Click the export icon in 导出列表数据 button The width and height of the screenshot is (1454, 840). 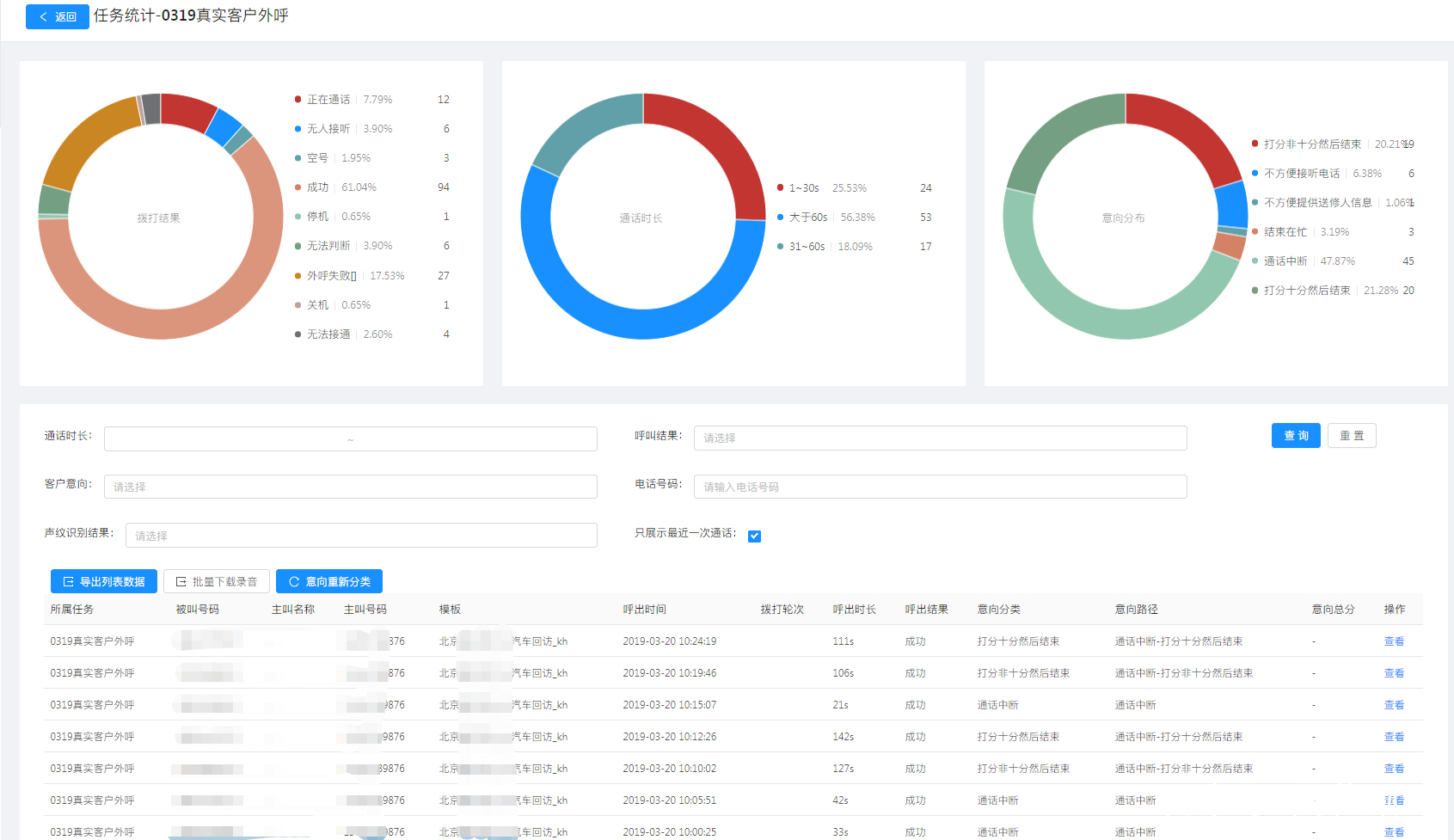(68, 582)
